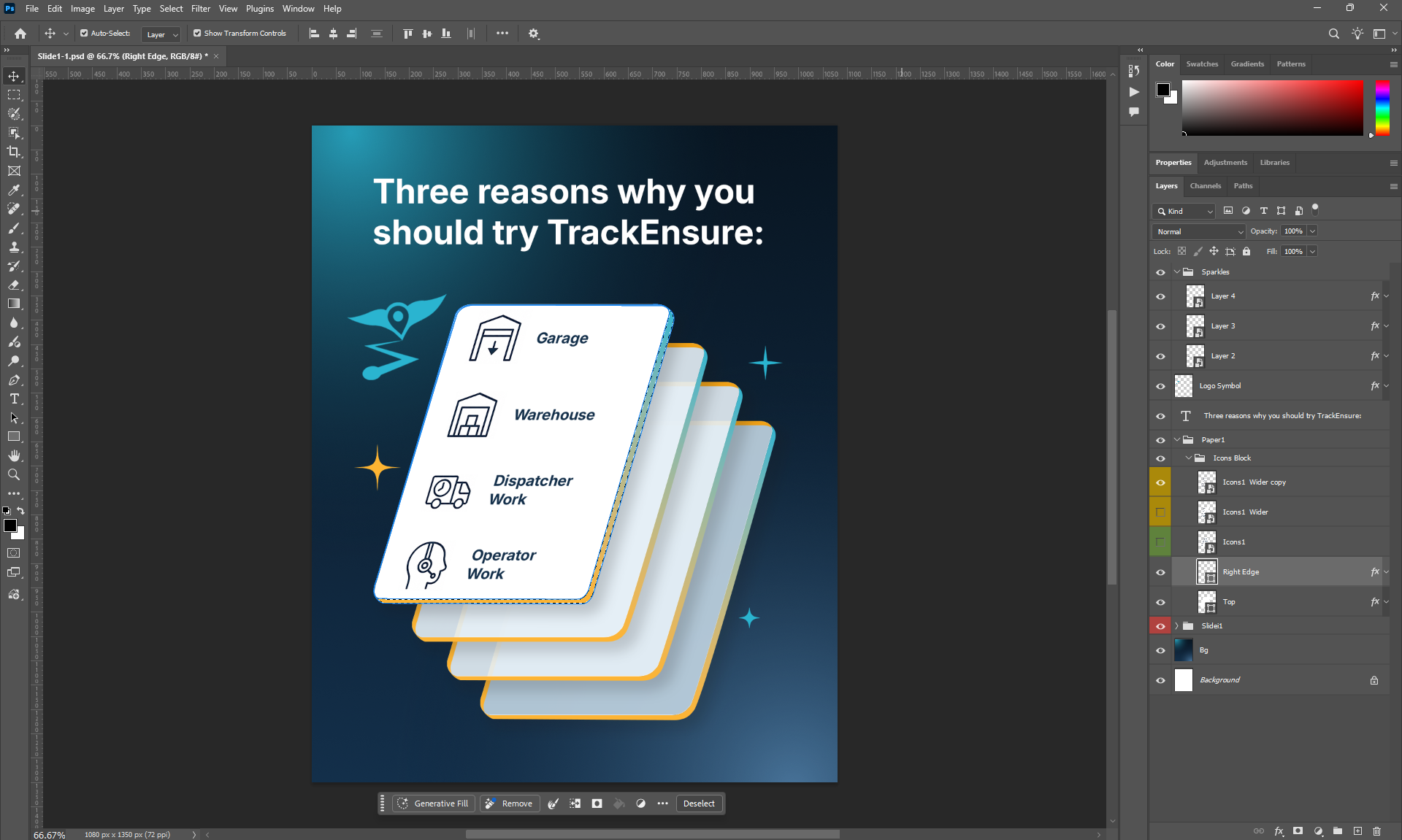Viewport: 1402px width, 840px height.
Task: Show the Icons1 Wider layer
Action: point(1160,512)
